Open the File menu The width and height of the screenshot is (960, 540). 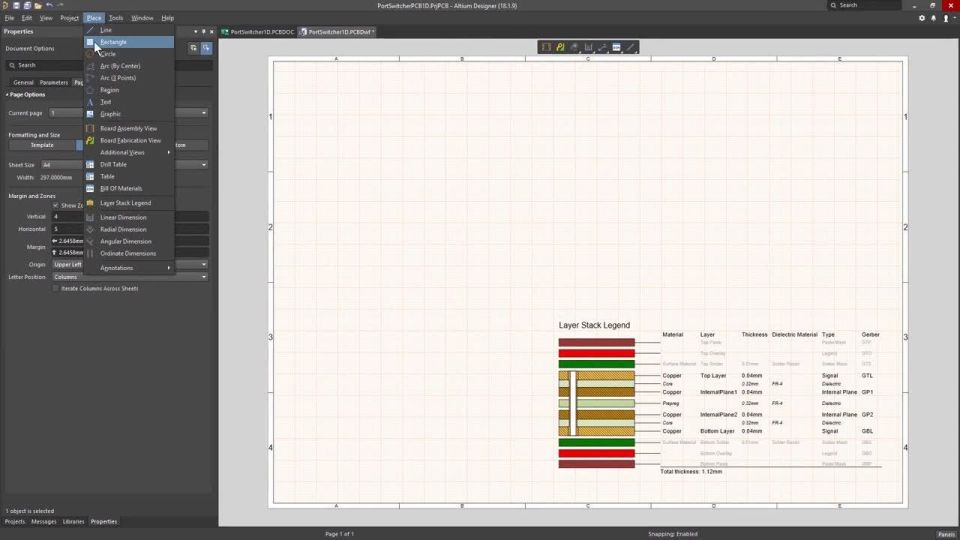[x=9, y=18]
